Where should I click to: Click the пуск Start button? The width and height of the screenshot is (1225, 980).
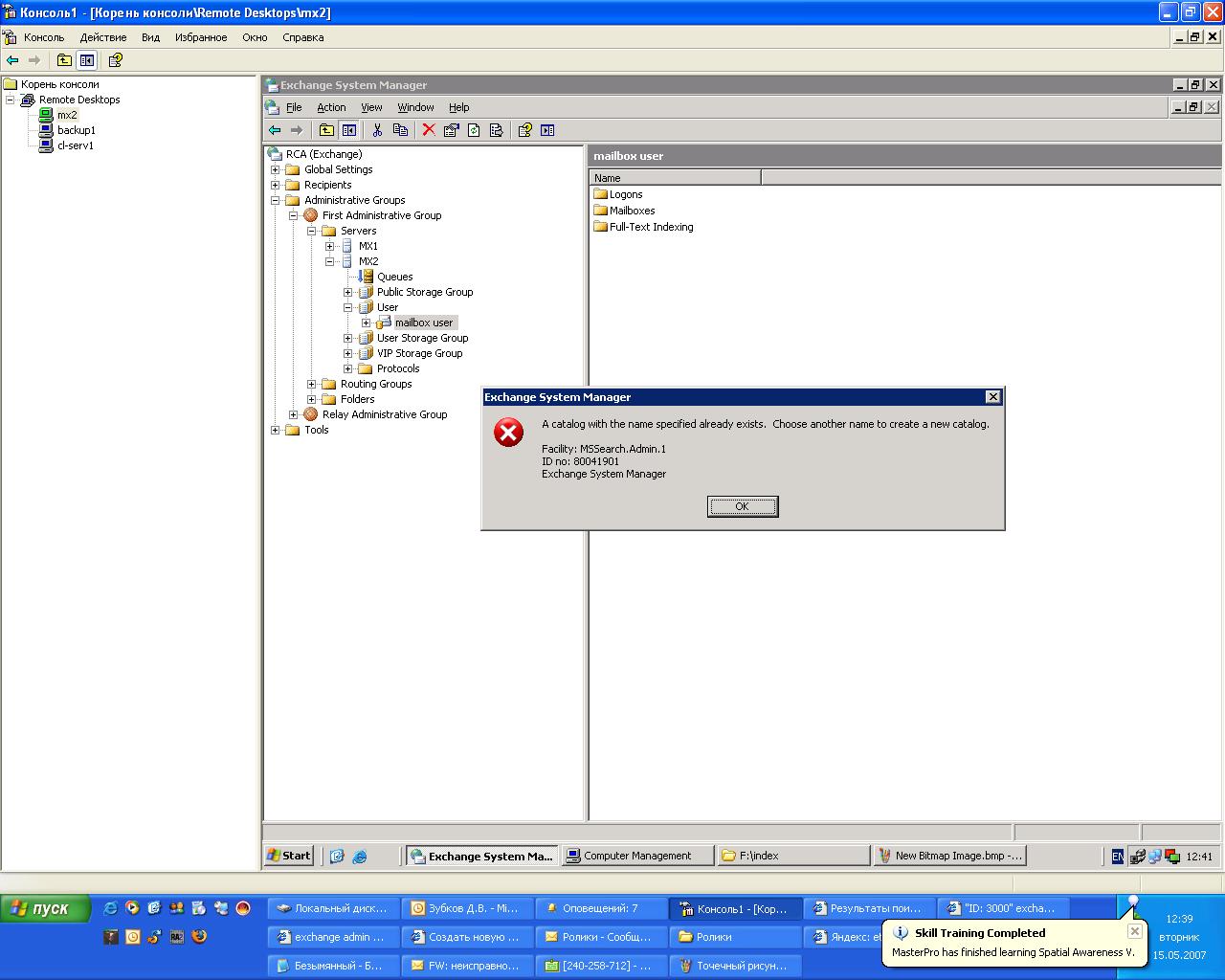pos(46,908)
